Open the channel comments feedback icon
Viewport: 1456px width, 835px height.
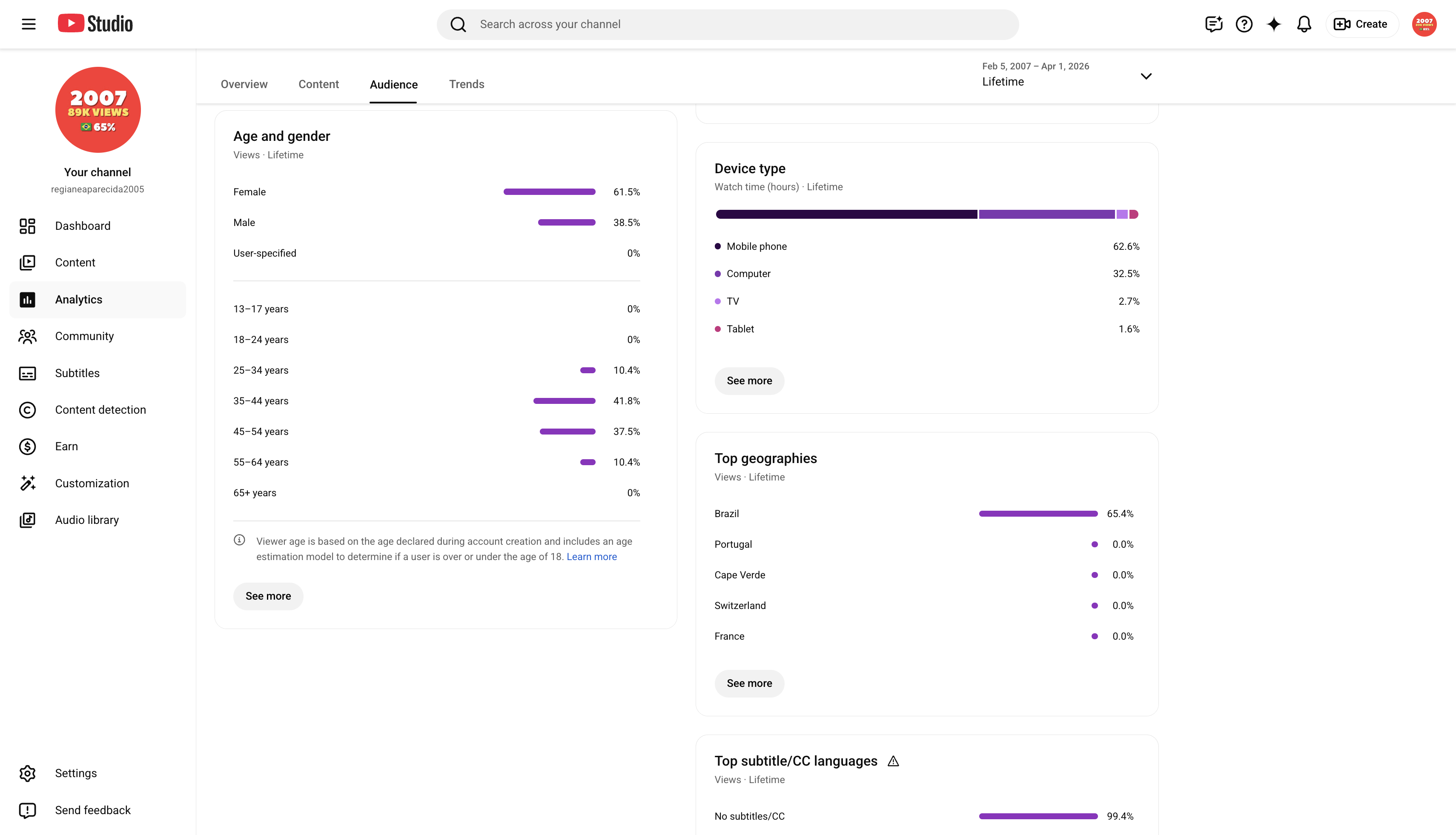pos(1213,24)
